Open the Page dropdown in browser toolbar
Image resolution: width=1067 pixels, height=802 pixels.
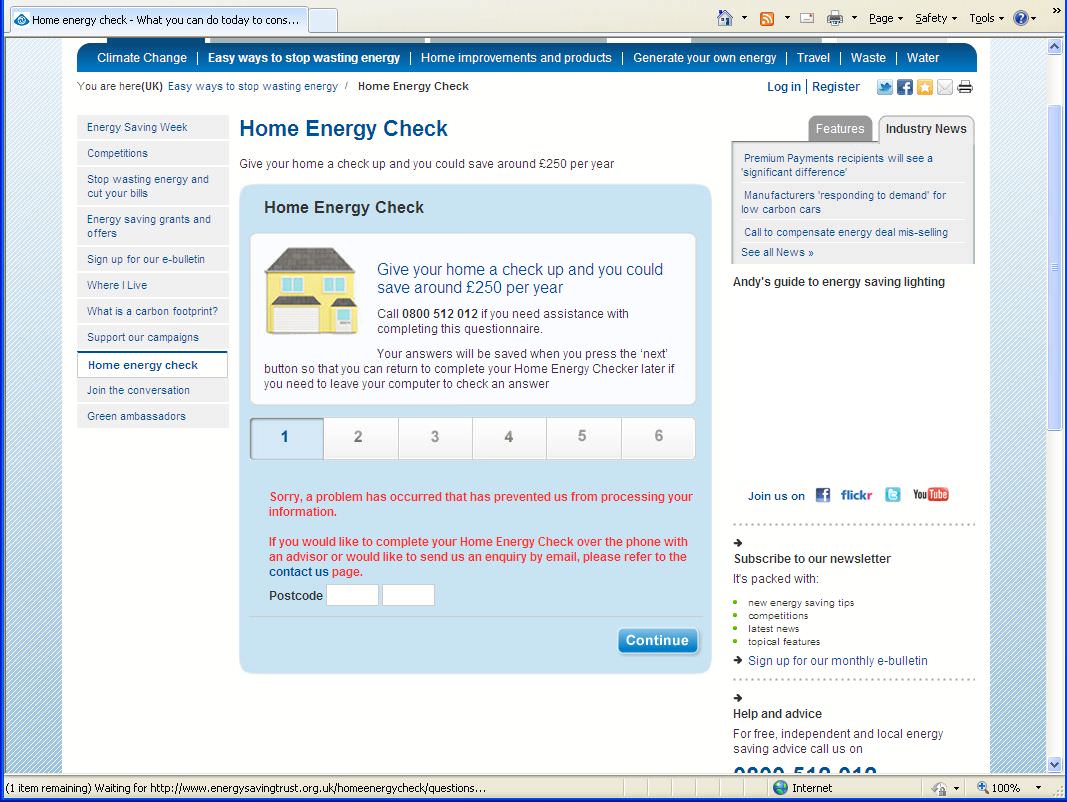tap(885, 18)
